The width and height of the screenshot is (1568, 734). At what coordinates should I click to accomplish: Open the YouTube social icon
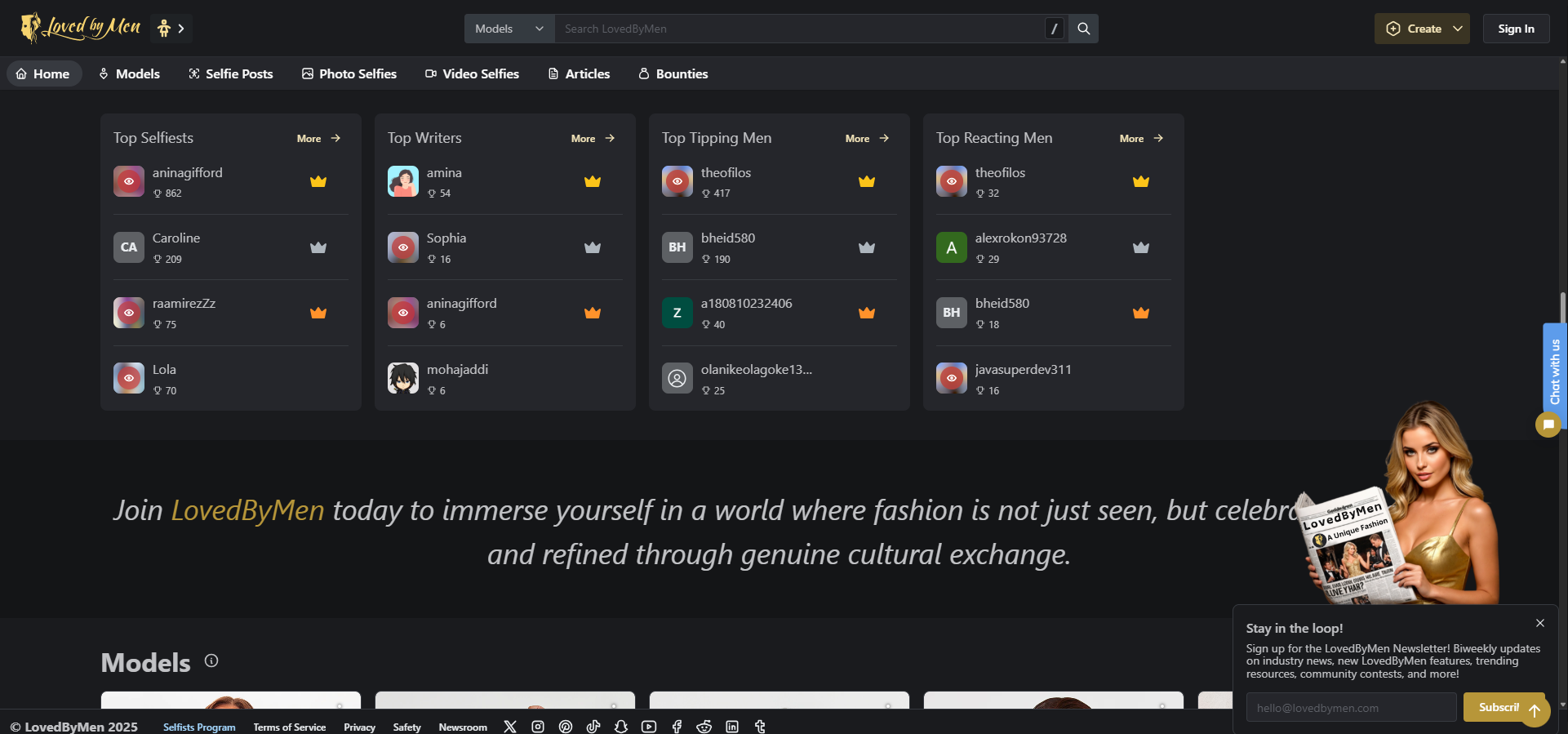click(x=649, y=727)
